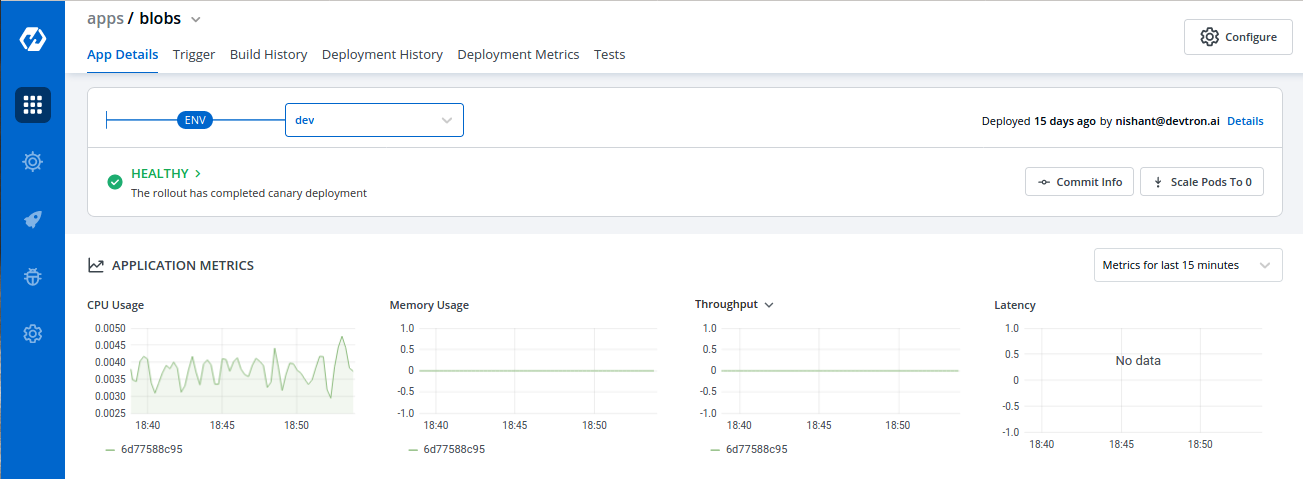Click the gear-wheel charts icon in sidebar
The image size is (1303, 479).
click(x=32, y=161)
